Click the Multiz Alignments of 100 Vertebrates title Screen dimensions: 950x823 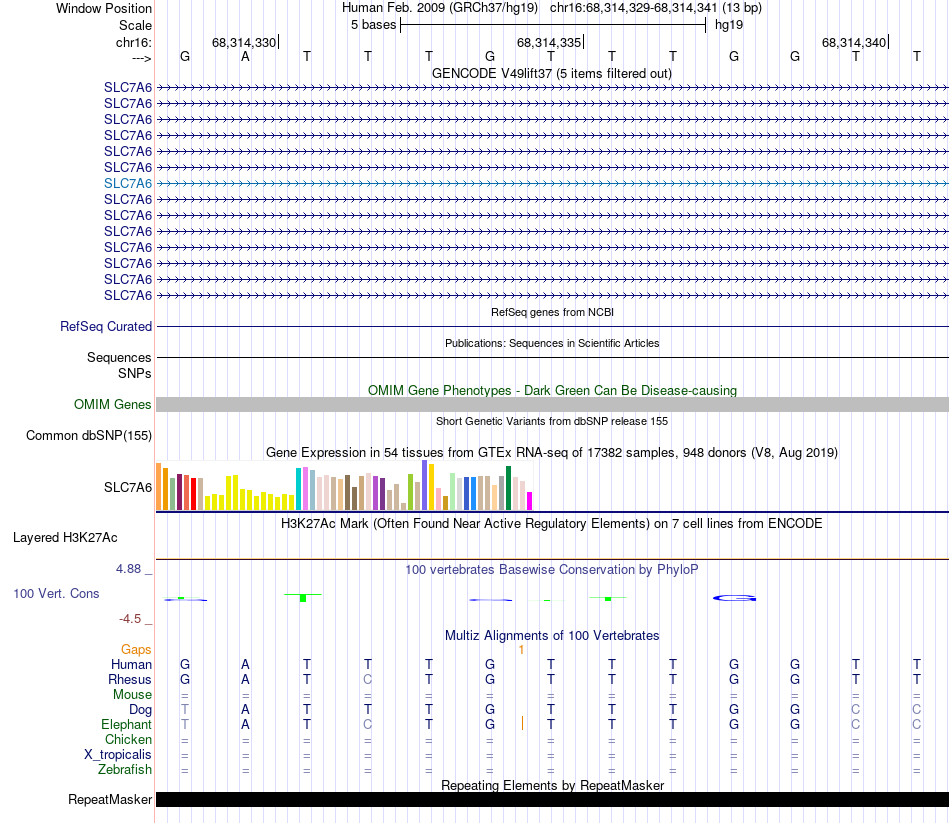tap(551, 635)
